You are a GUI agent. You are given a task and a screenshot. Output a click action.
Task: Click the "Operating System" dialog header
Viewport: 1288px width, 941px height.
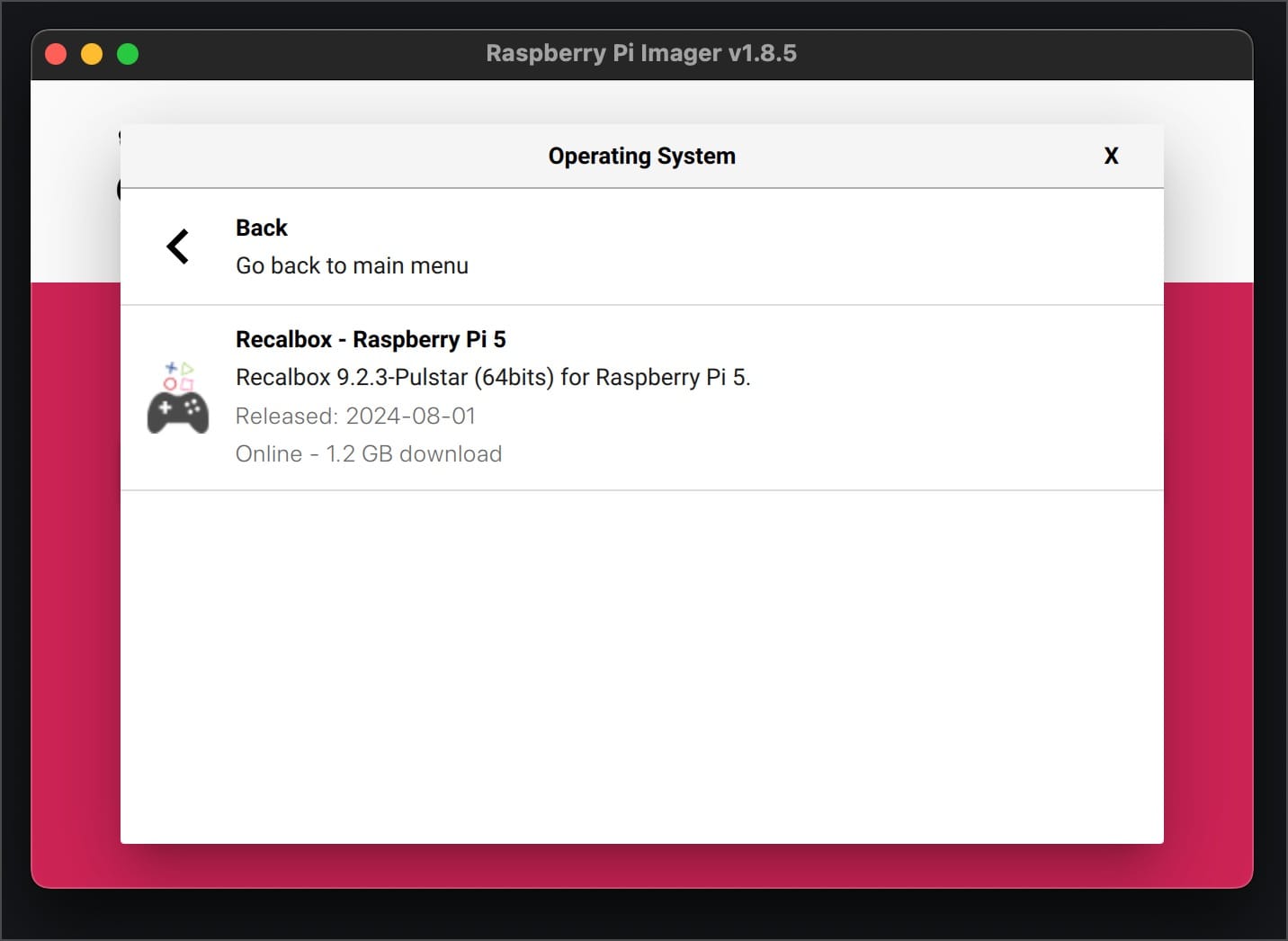(642, 156)
